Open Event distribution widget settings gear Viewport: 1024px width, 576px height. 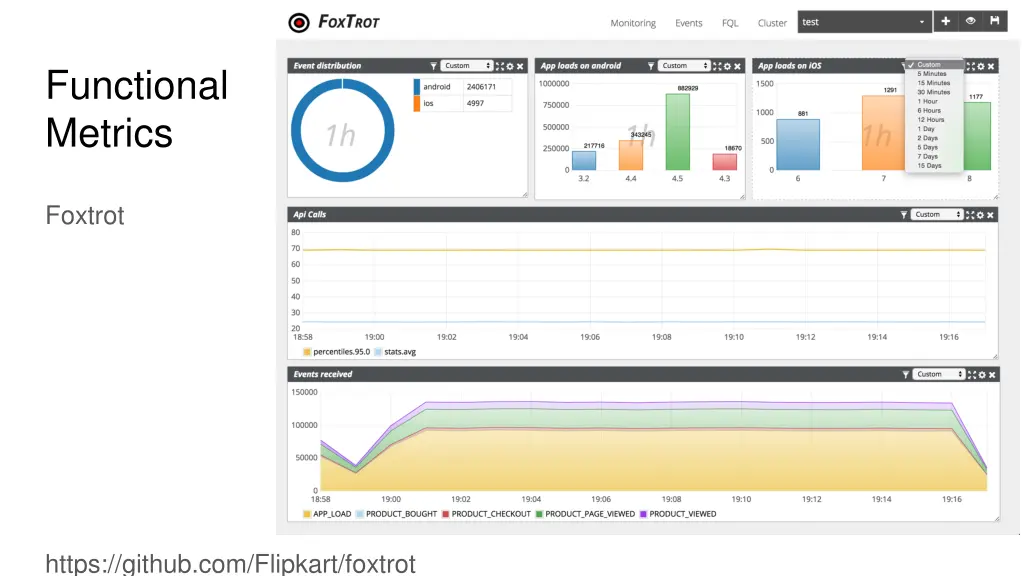point(510,66)
